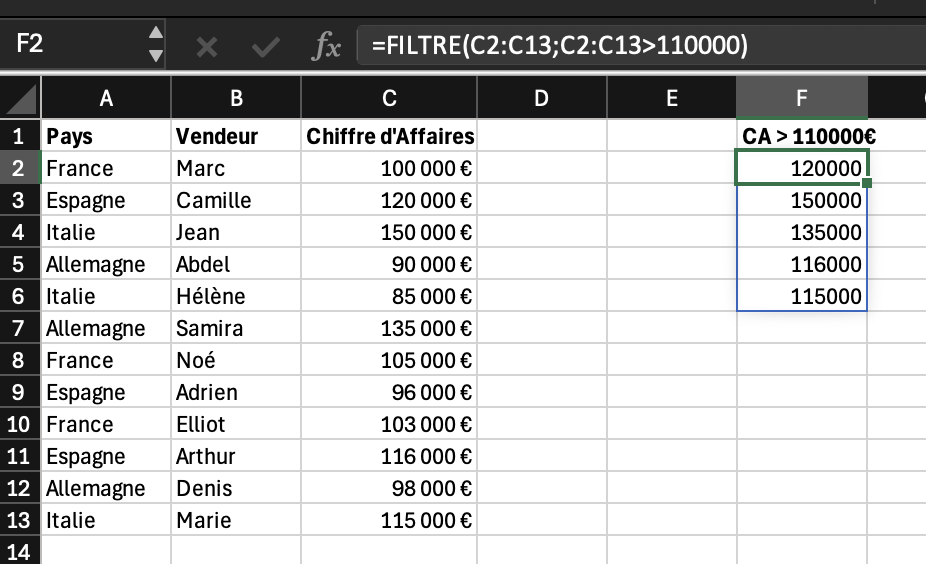The height and width of the screenshot is (564, 926).
Task: Select the cell containing 'Marc'
Action: pos(236,168)
